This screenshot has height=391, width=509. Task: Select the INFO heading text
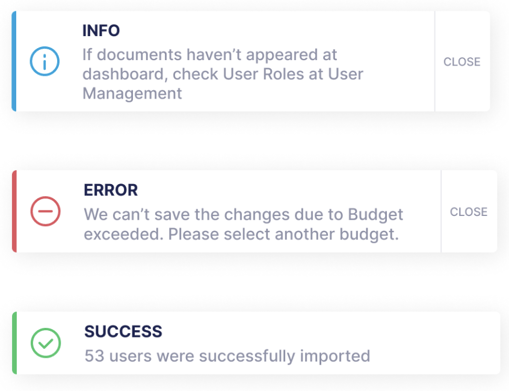101,31
